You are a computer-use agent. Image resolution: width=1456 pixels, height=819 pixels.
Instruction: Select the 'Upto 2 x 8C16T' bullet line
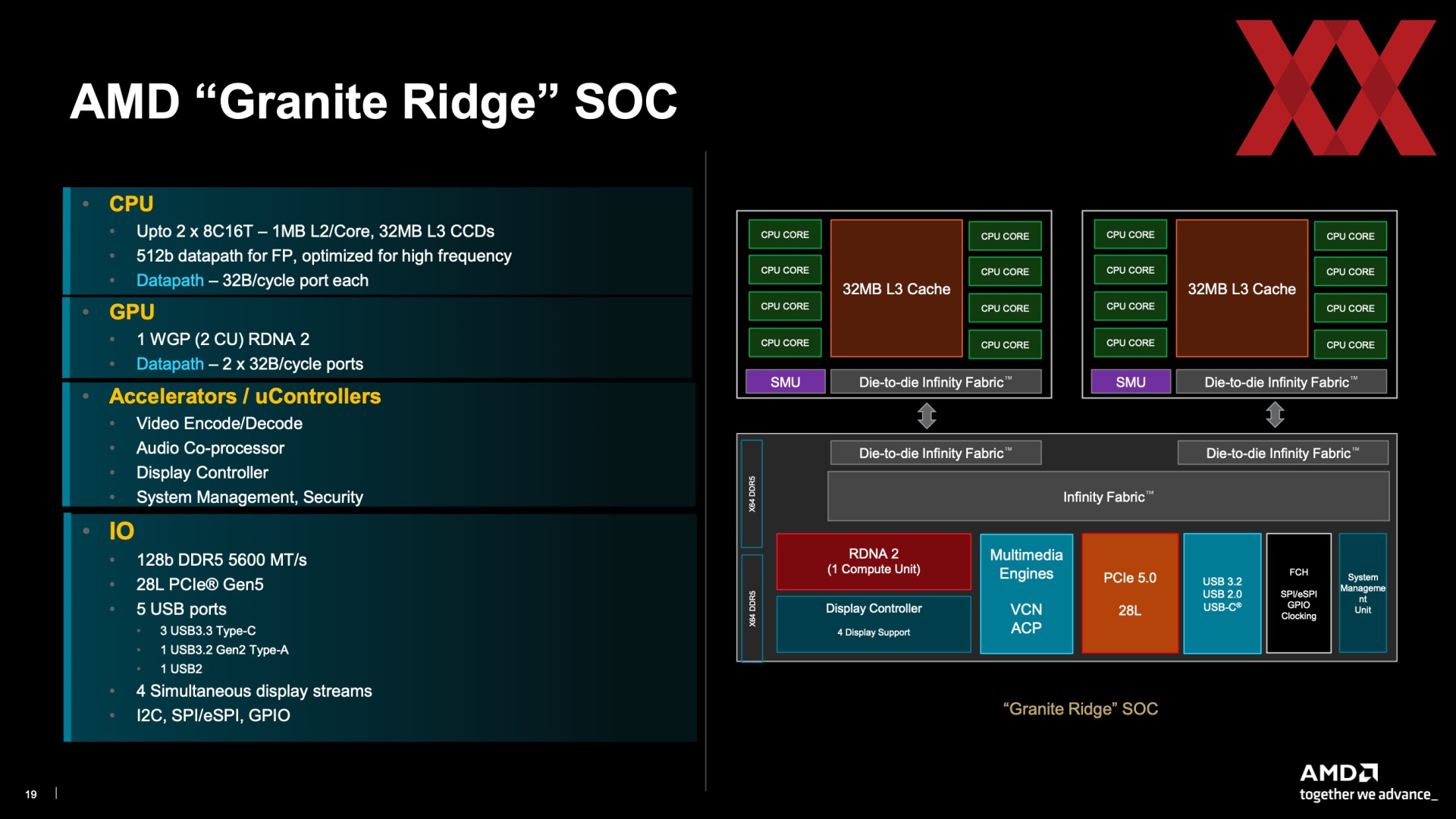pos(315,231)
